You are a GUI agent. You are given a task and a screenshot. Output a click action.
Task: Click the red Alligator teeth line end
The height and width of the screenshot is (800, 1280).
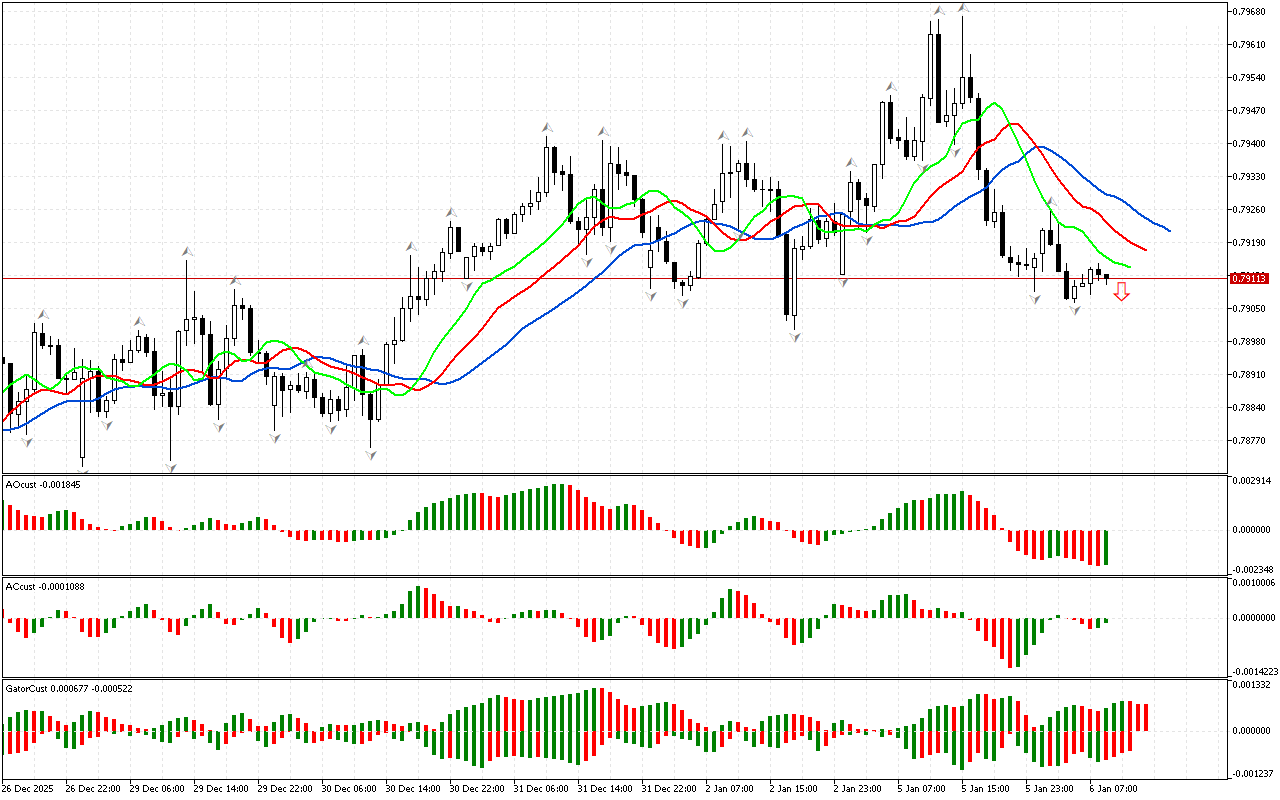[1144, 249]
